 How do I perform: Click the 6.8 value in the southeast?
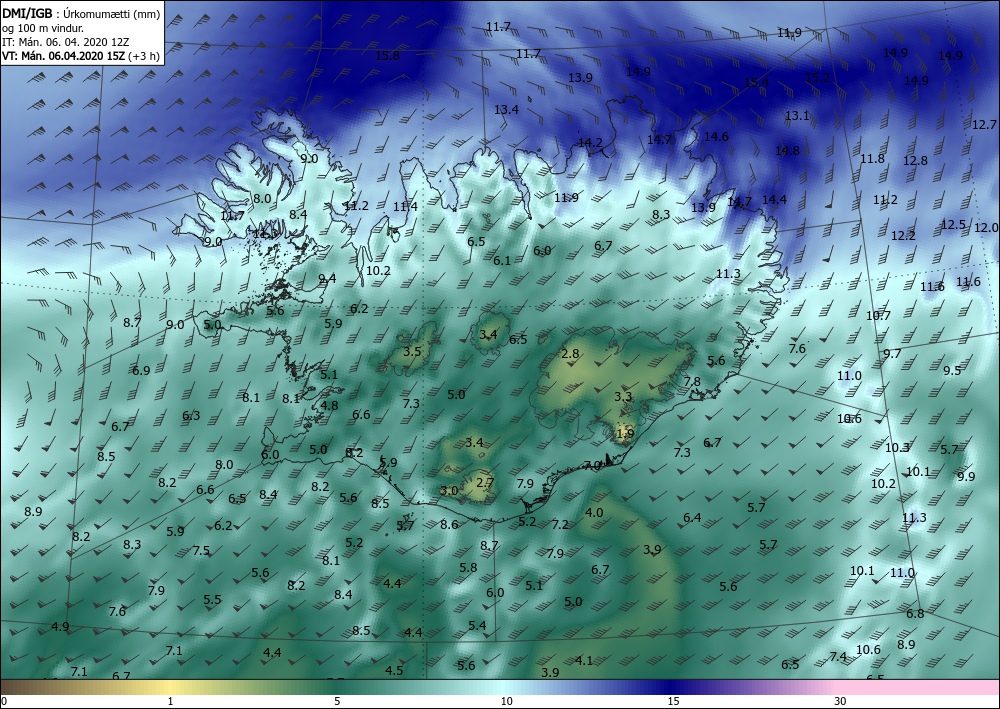pos(915,613)
